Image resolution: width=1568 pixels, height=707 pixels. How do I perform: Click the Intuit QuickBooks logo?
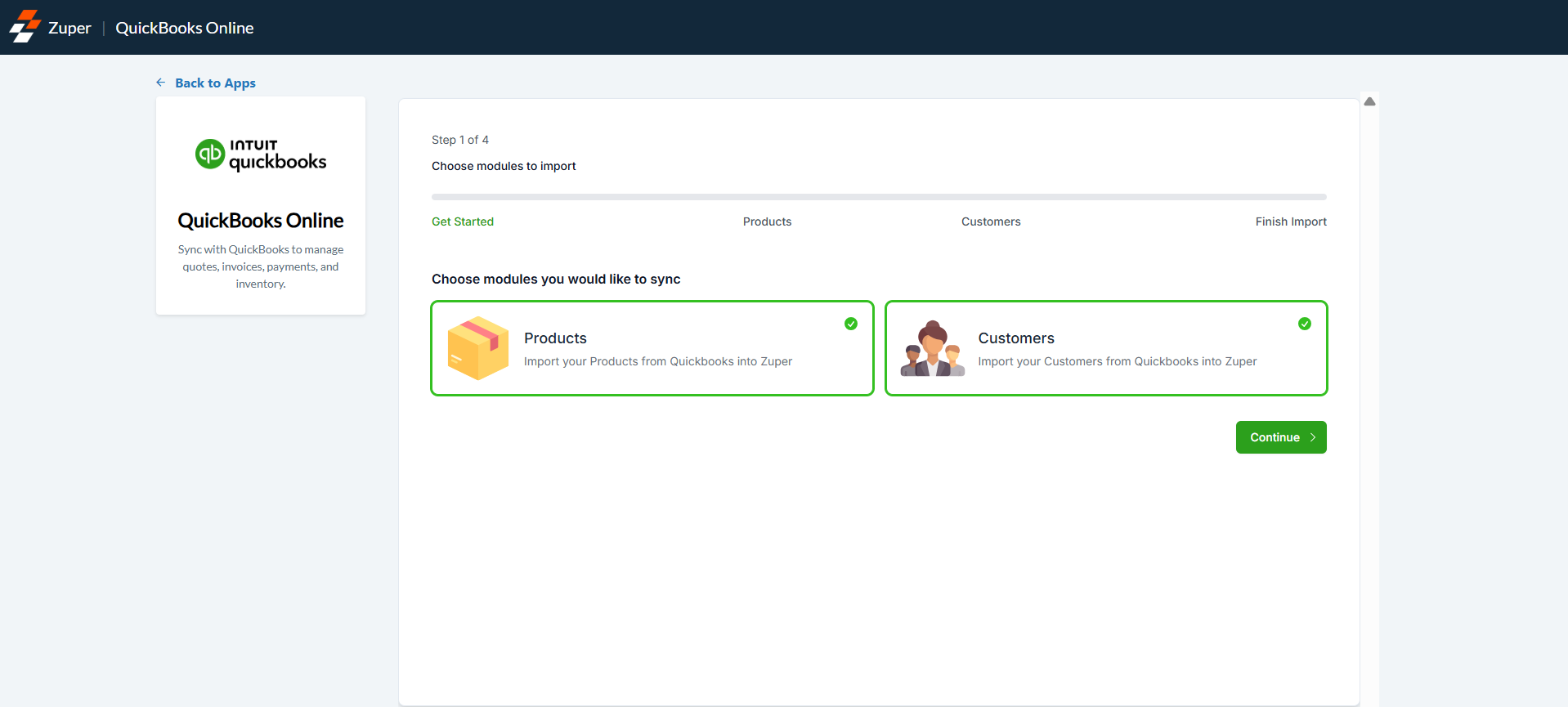261,154
